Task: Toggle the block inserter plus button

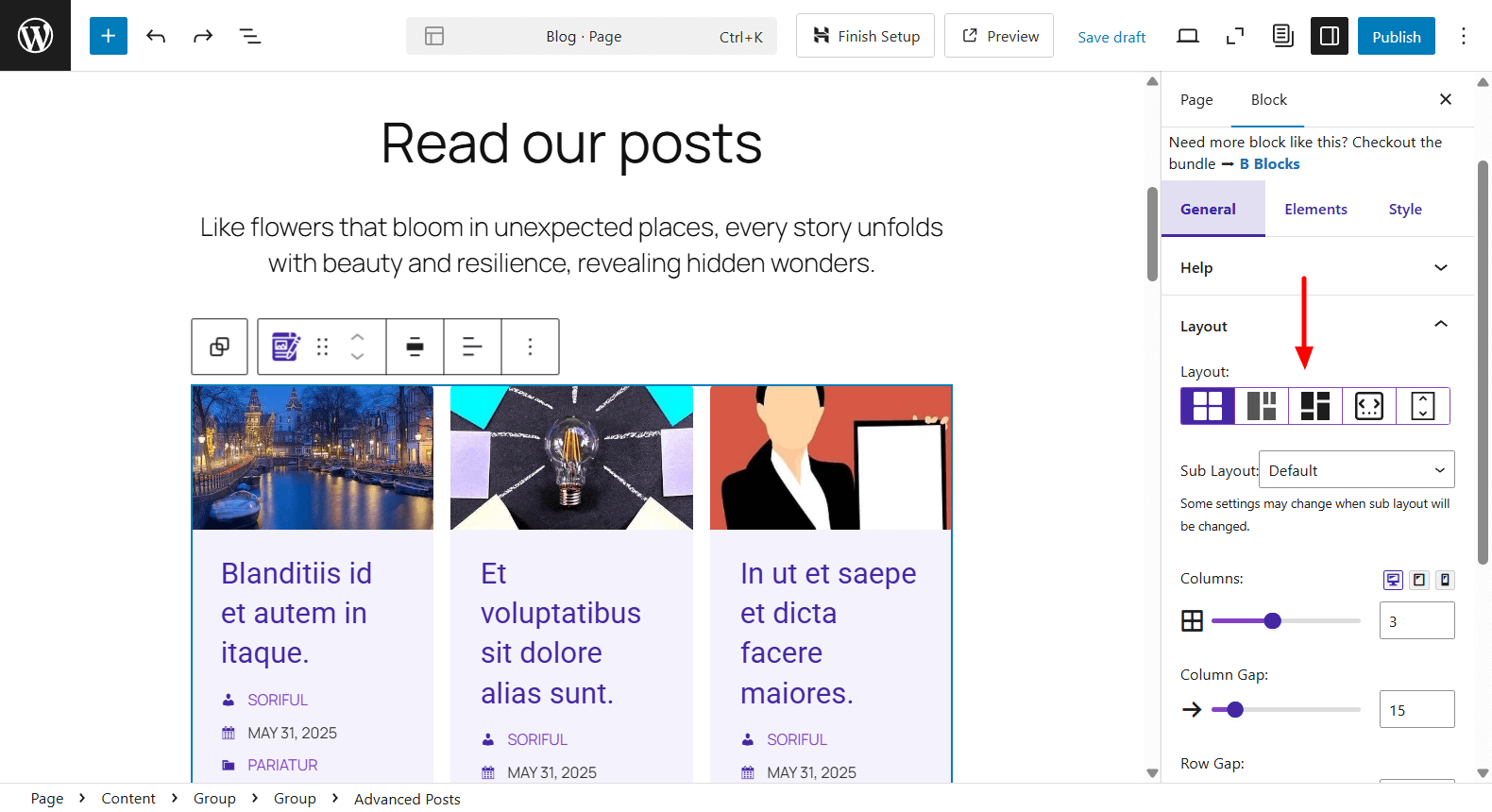Action: 109,36
